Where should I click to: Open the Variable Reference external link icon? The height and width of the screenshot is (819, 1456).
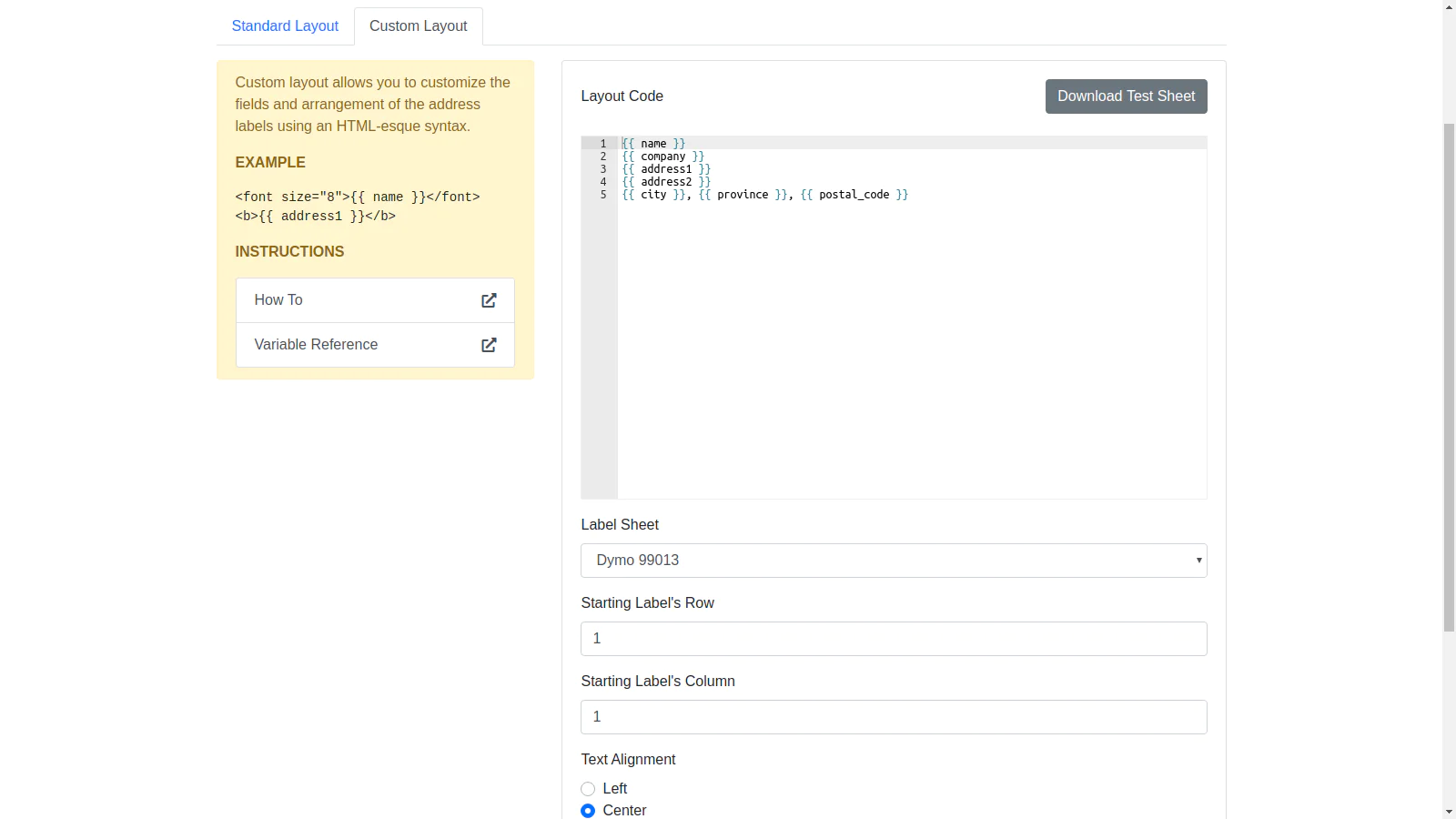489,345
